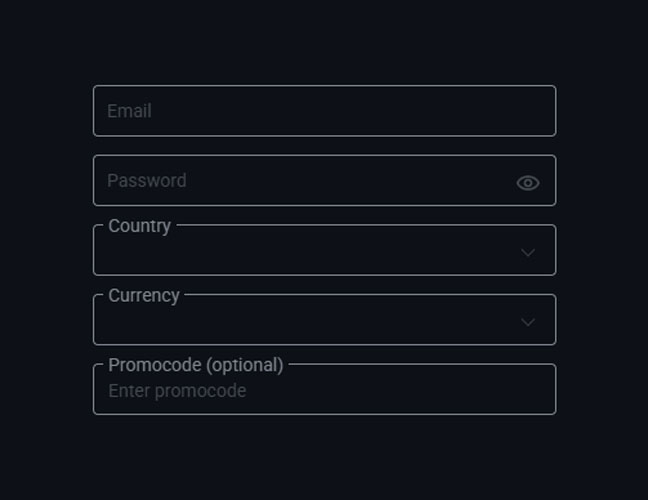Place cursor inside the empty Country box

tap(324, 250)
